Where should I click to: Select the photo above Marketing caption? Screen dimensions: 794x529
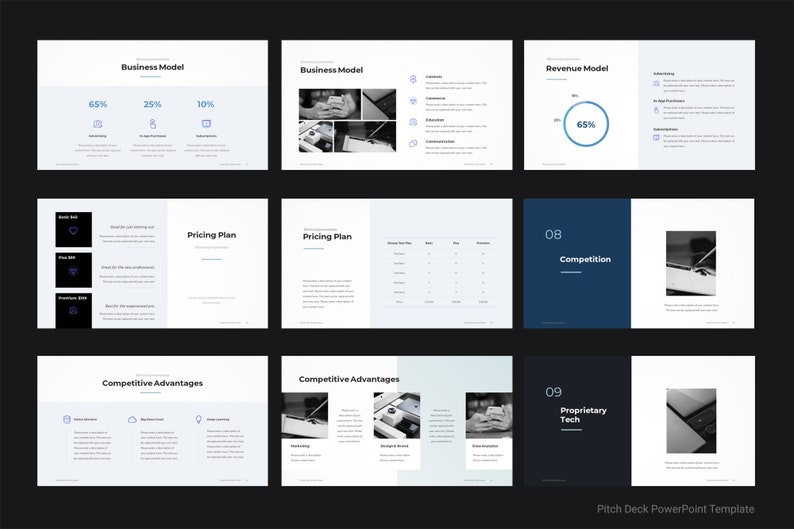click(x=305, y=416)
